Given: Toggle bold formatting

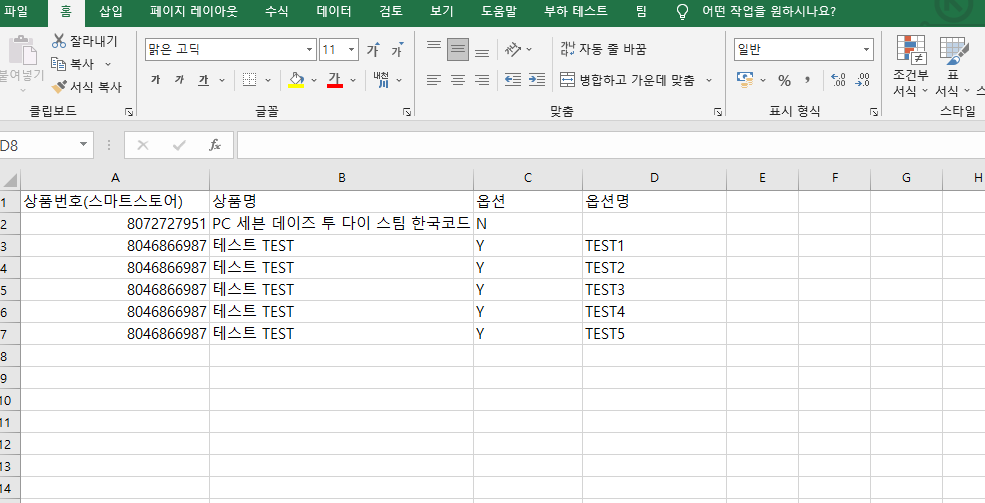Looking at the screenshot, I should (x=155, y=80).
